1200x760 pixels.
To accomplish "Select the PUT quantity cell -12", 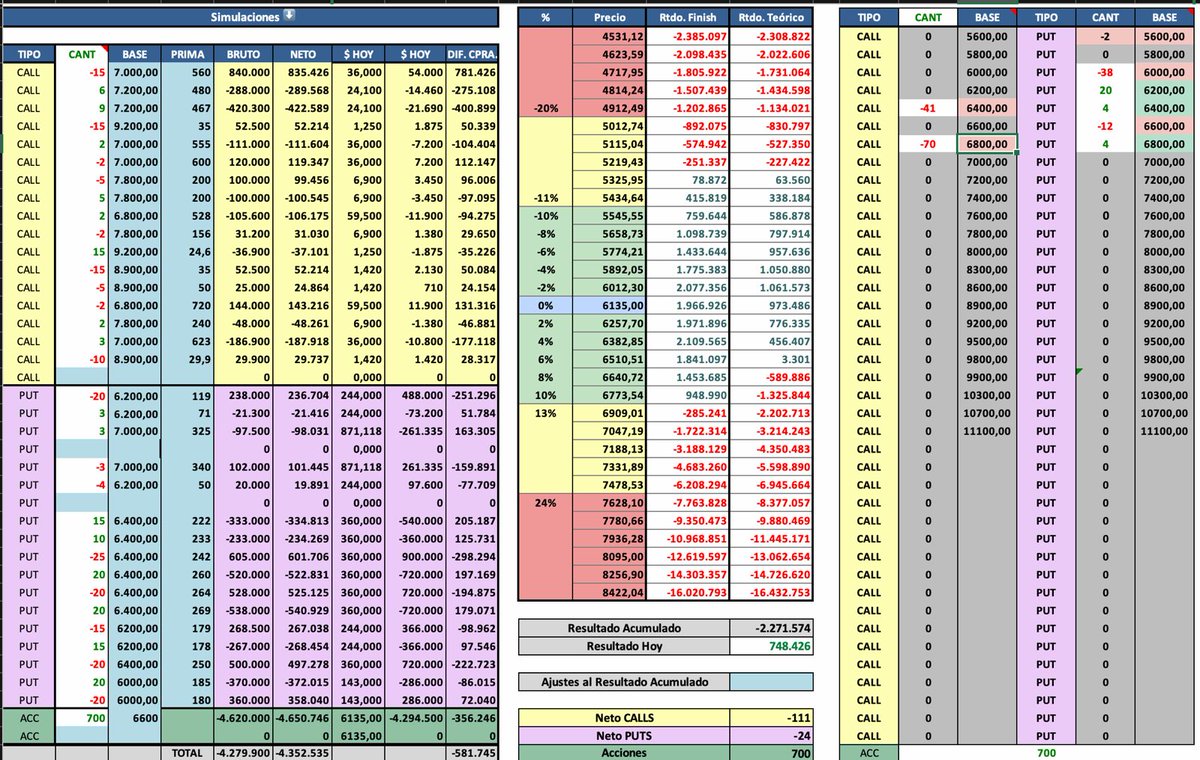I will tap(1105, 126).
